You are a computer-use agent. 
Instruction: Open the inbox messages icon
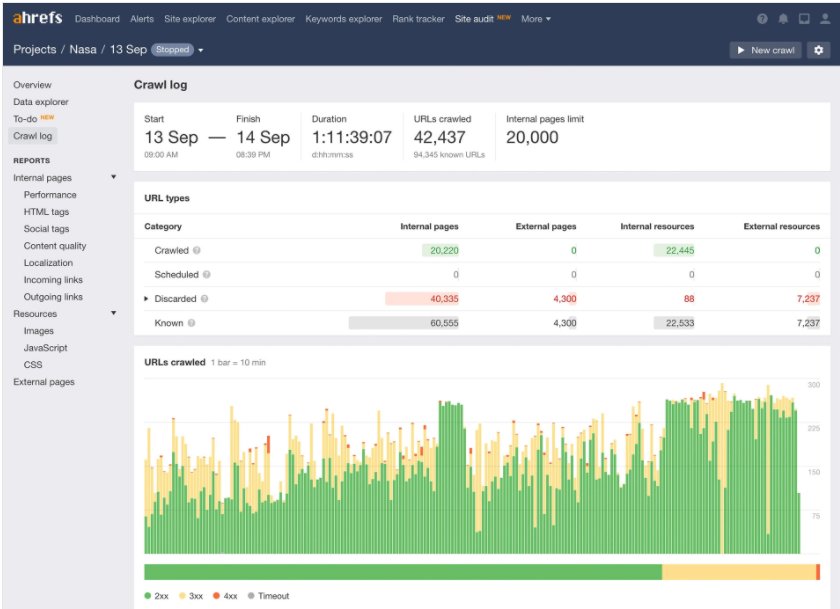click(803, 19)
